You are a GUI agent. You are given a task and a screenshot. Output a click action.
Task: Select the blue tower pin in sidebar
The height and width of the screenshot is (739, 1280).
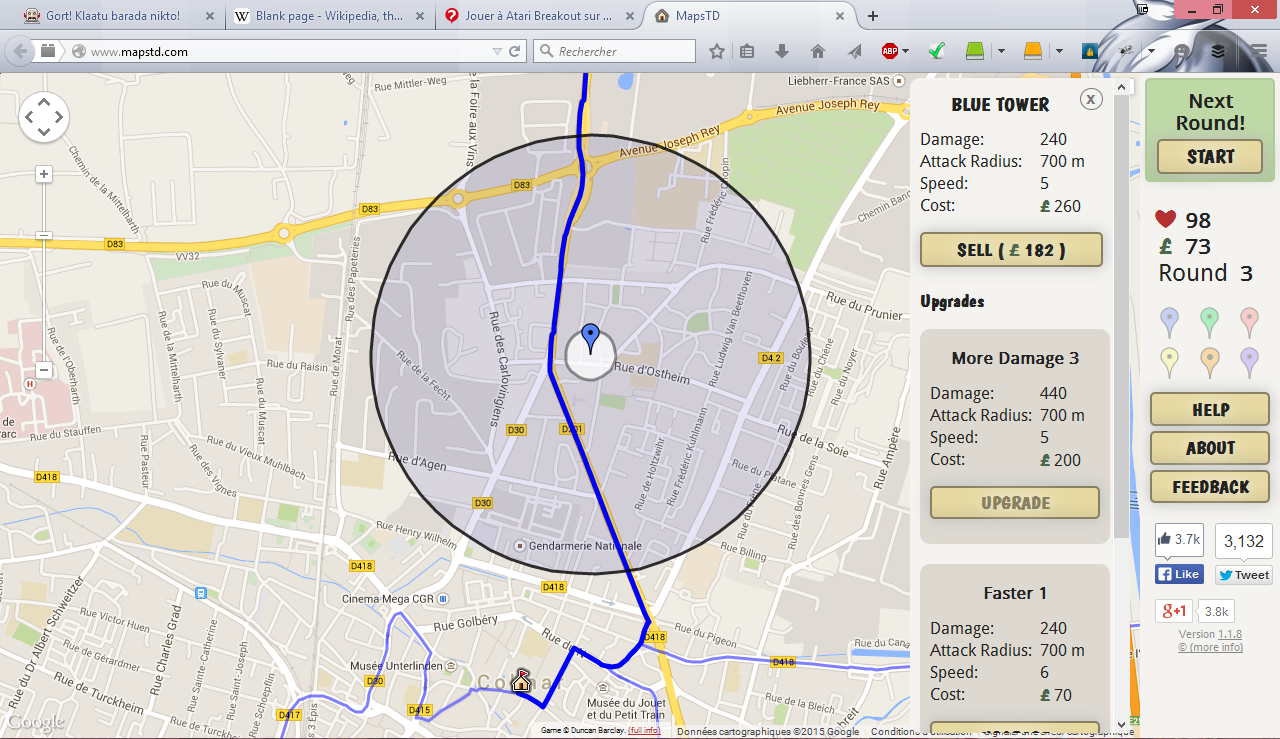1169,322
